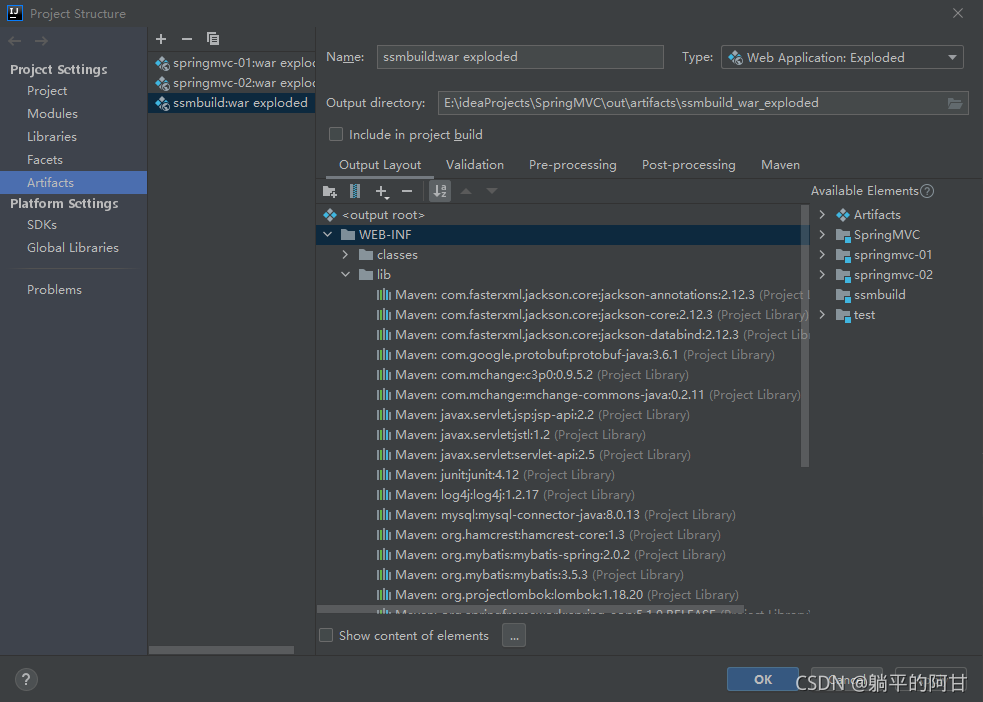Click artifact list horizontal scrollbar

[221, 650]
